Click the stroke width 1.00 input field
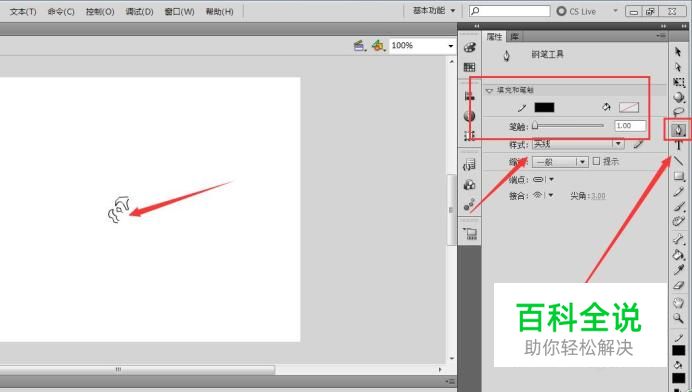Screen dimensions: 692x392 pyautogui.click(x=630, y=126)
